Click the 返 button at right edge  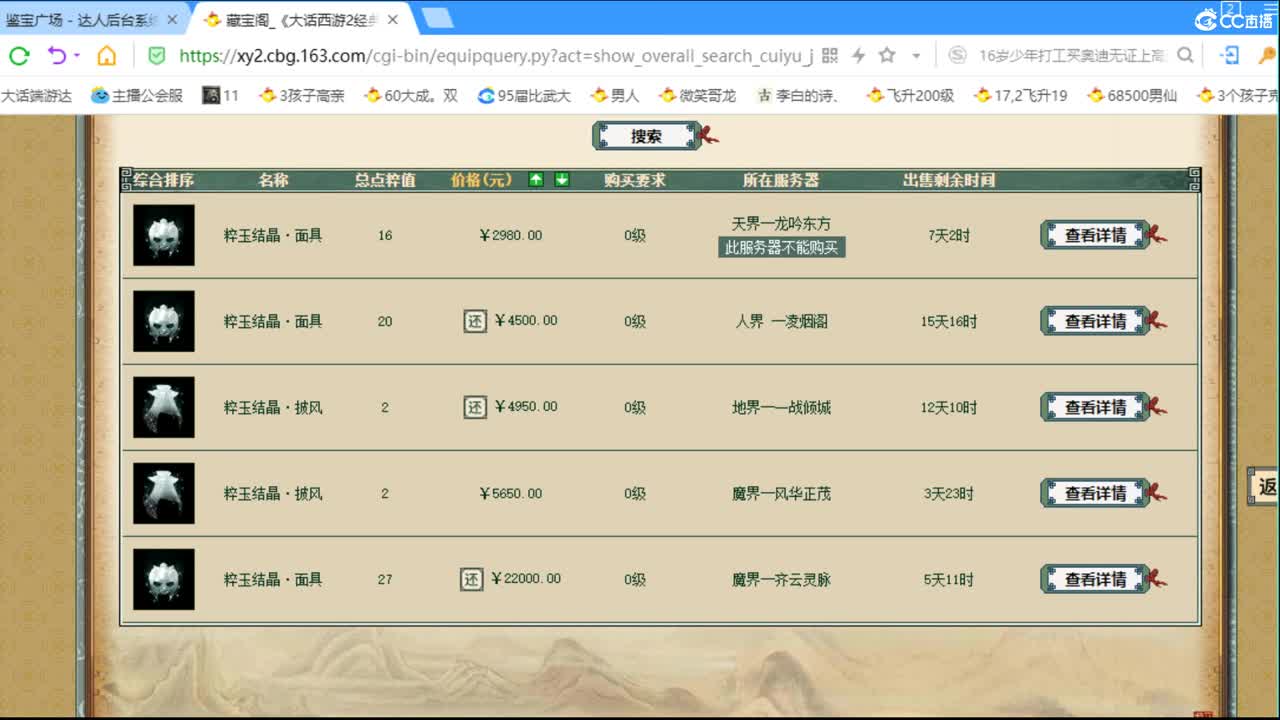coord(1264,486)
